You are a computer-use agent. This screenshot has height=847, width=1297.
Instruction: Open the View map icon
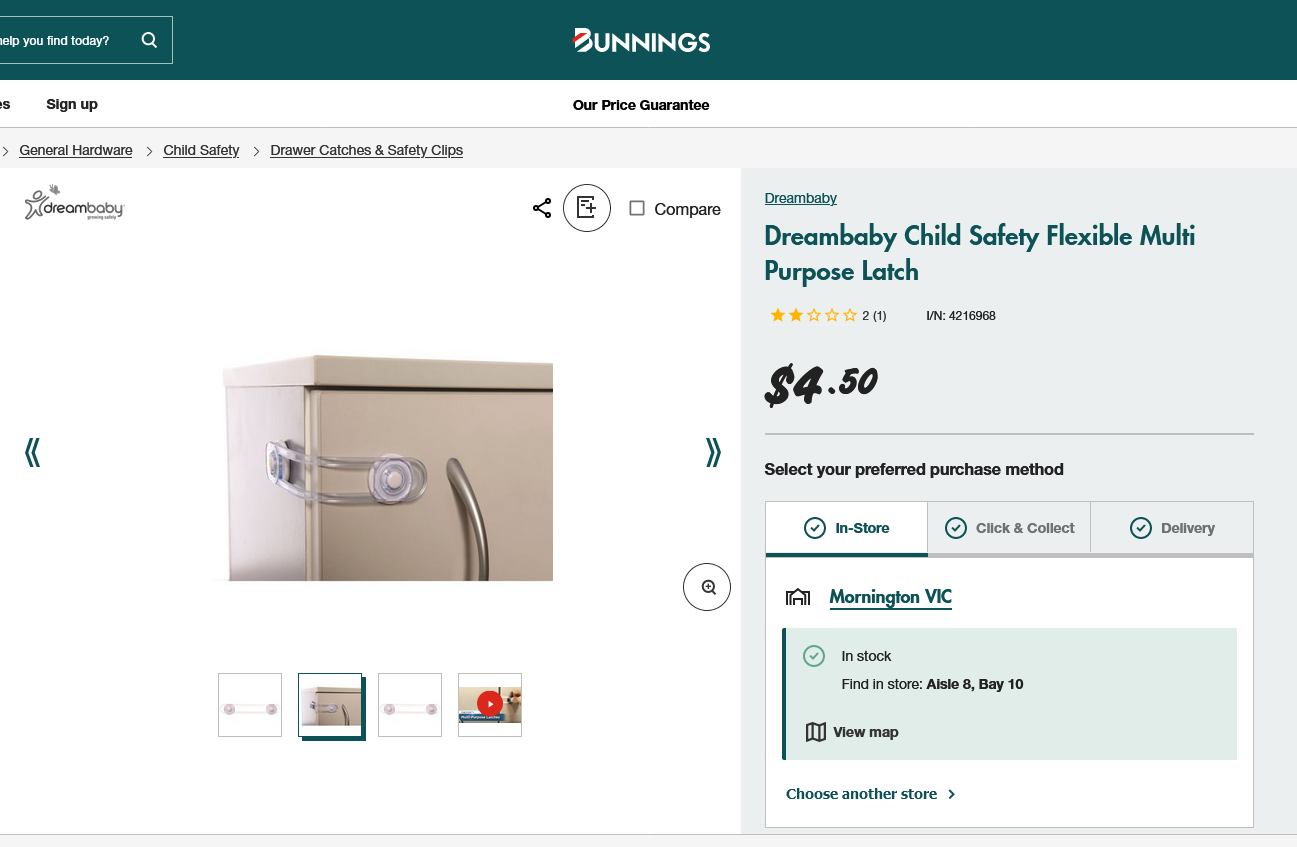(x=816, y=732)
